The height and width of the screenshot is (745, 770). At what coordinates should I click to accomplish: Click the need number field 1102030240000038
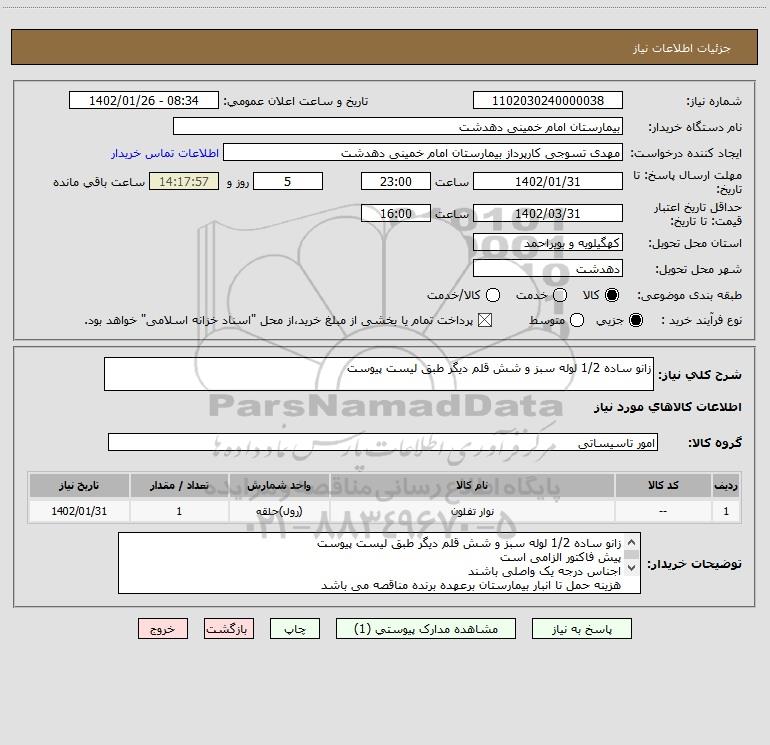pos(548,100)
